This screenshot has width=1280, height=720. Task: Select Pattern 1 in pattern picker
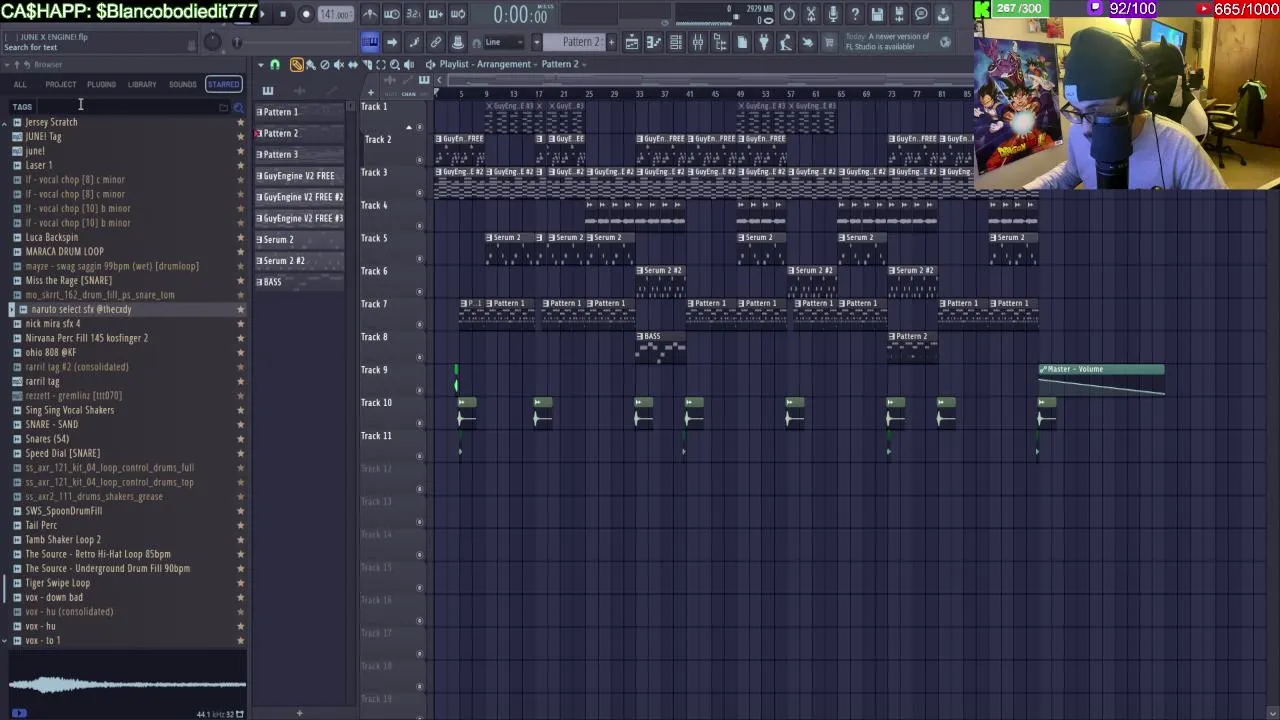pos(299,112)
